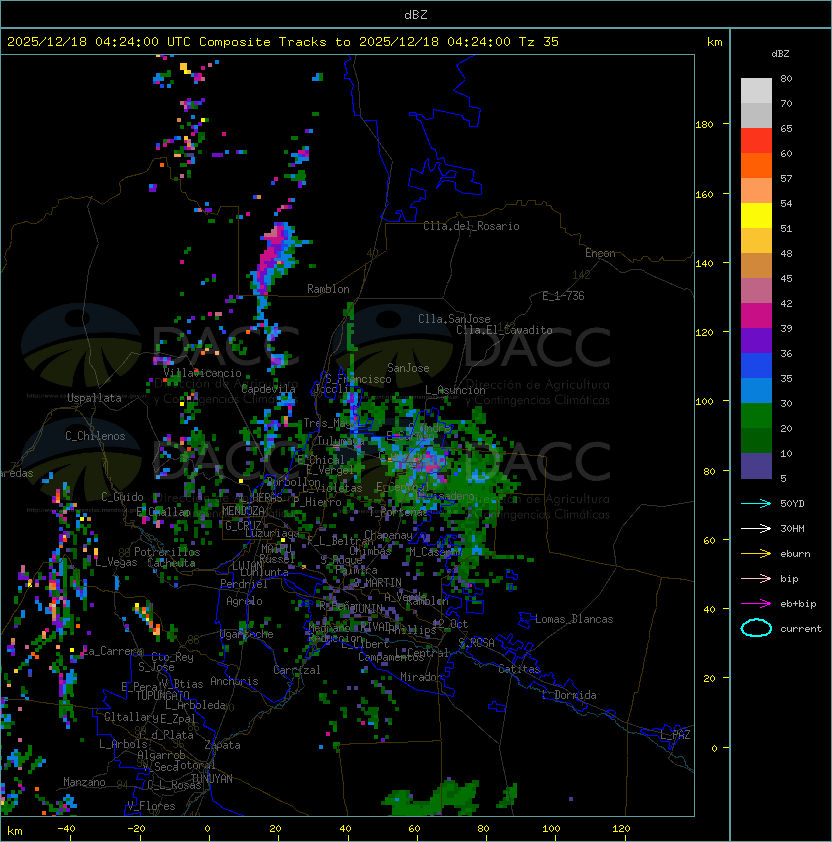
Task: Click the cyan 50YD arrow in legend
Action: coord(756,503)
